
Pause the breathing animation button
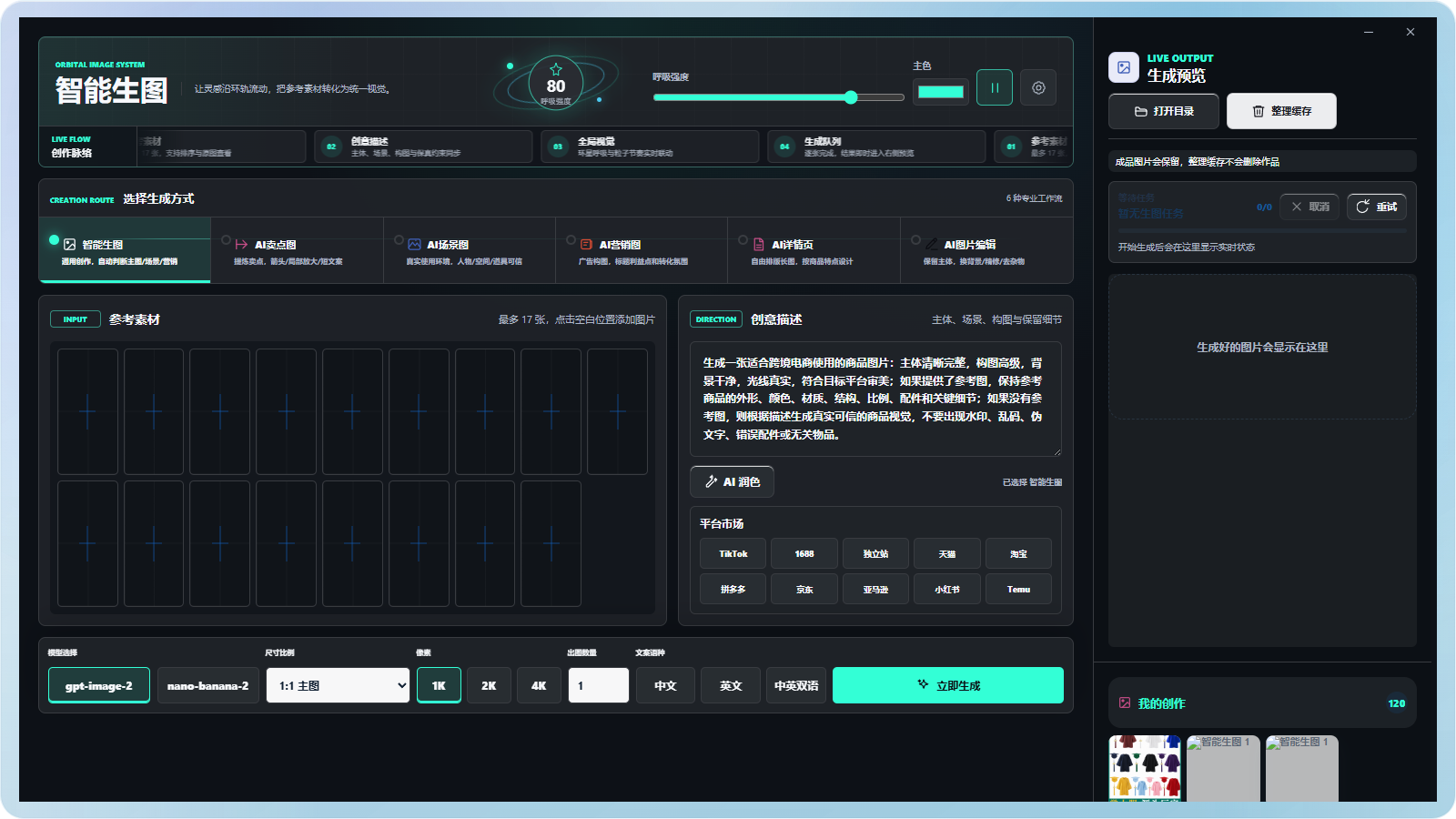click(x=995, y=88)
